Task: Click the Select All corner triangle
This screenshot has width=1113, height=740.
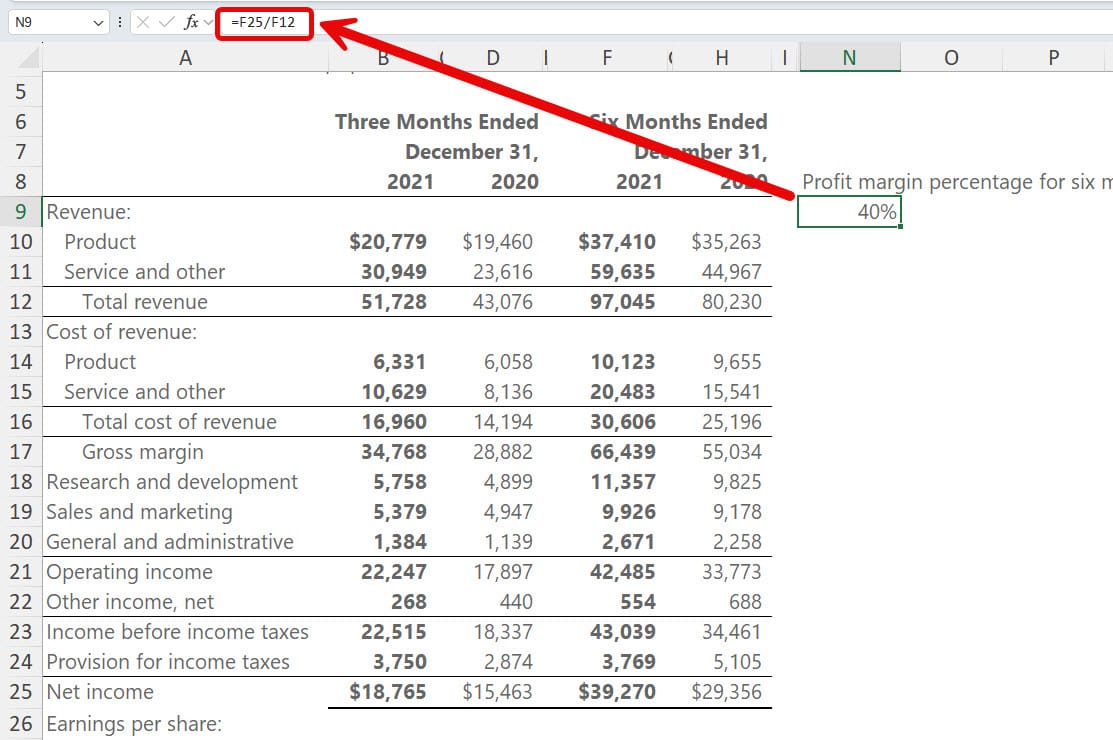Action: [28, 59]
